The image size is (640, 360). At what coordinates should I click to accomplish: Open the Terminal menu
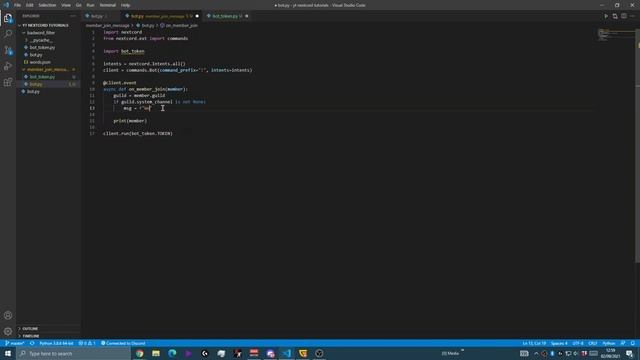[107, 5]
